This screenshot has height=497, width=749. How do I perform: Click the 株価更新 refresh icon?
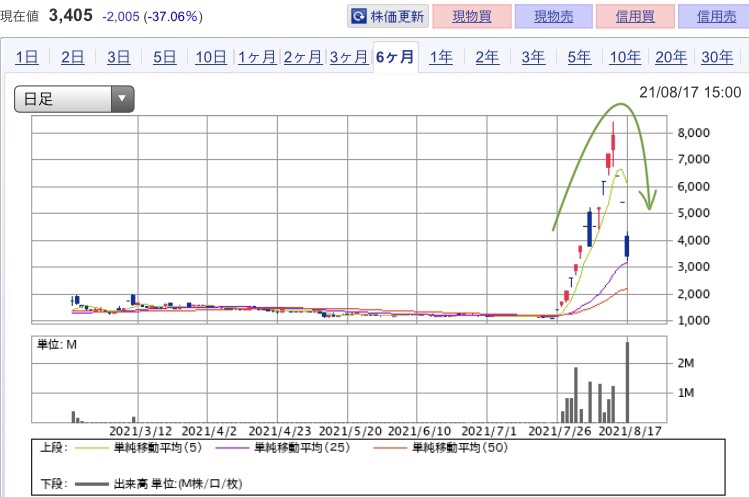click(x=358, y=16)
